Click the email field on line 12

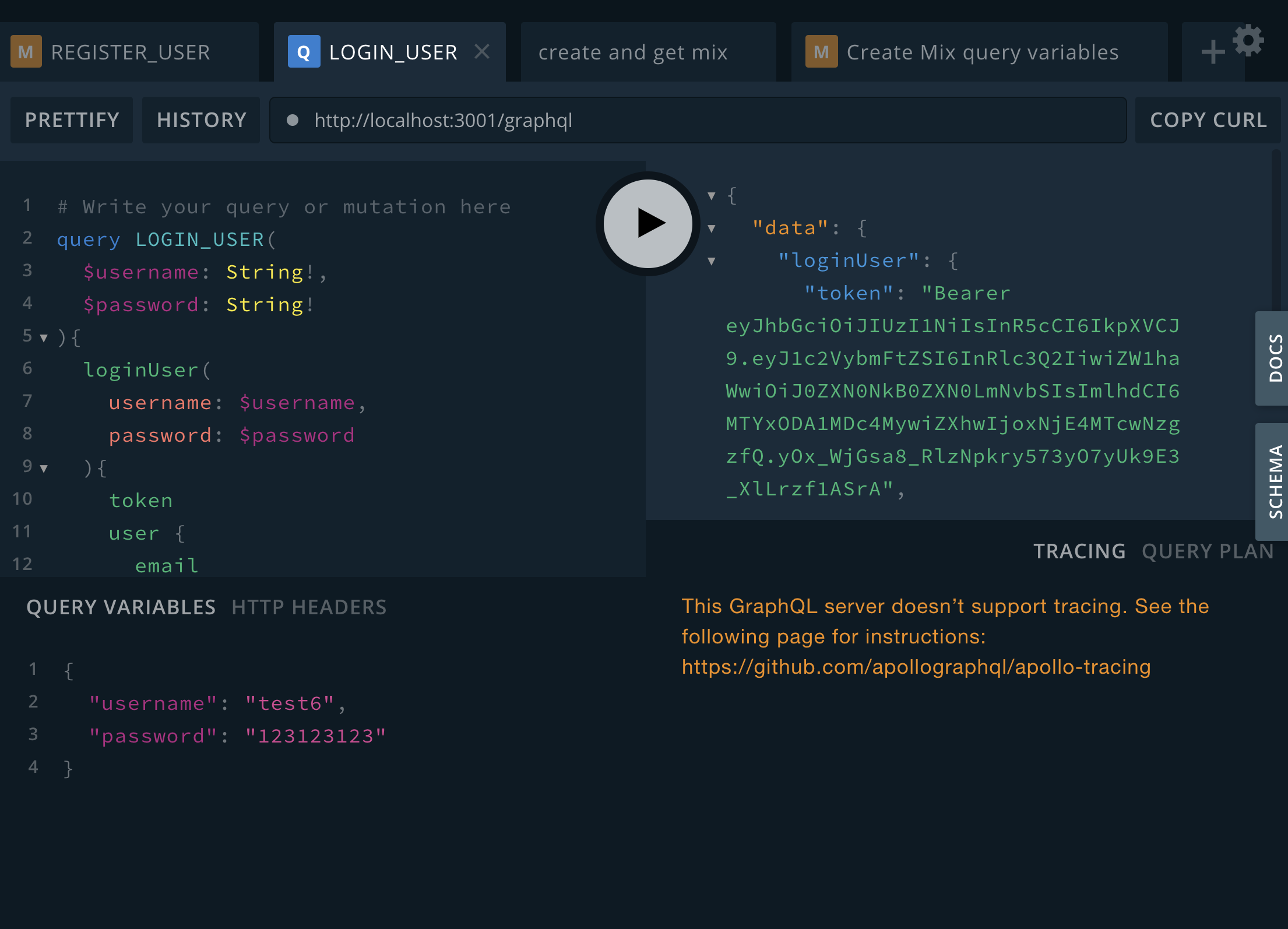(167, 566)
